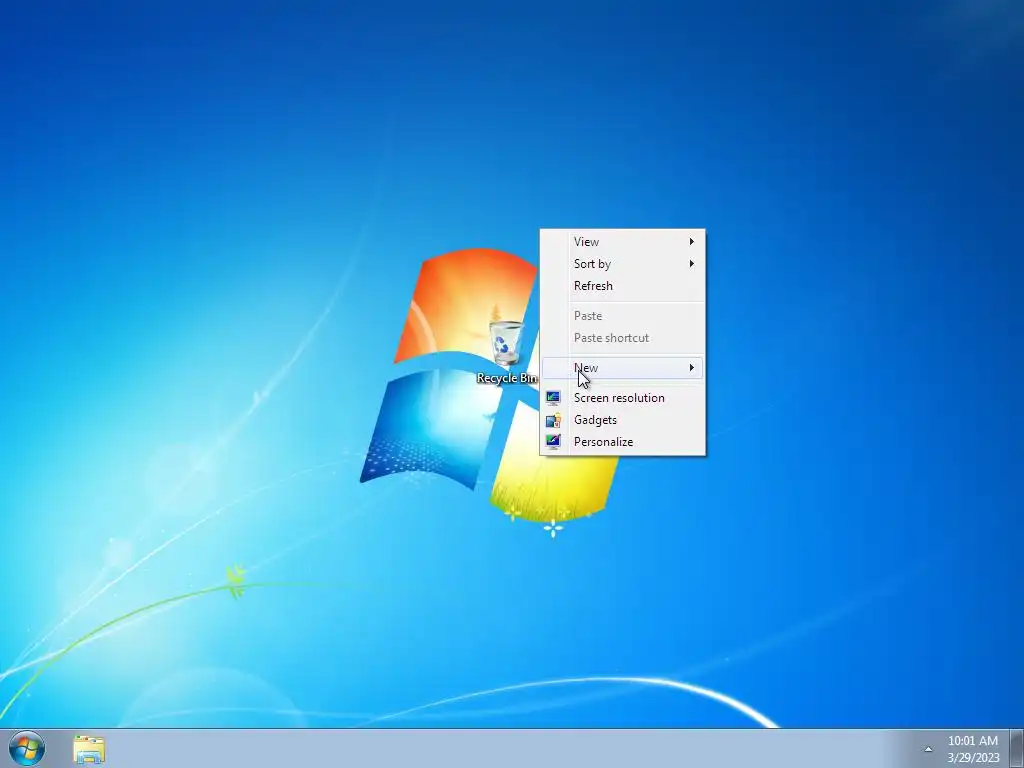
Task: Open the New context menu entry
Action: coord(622,368)
